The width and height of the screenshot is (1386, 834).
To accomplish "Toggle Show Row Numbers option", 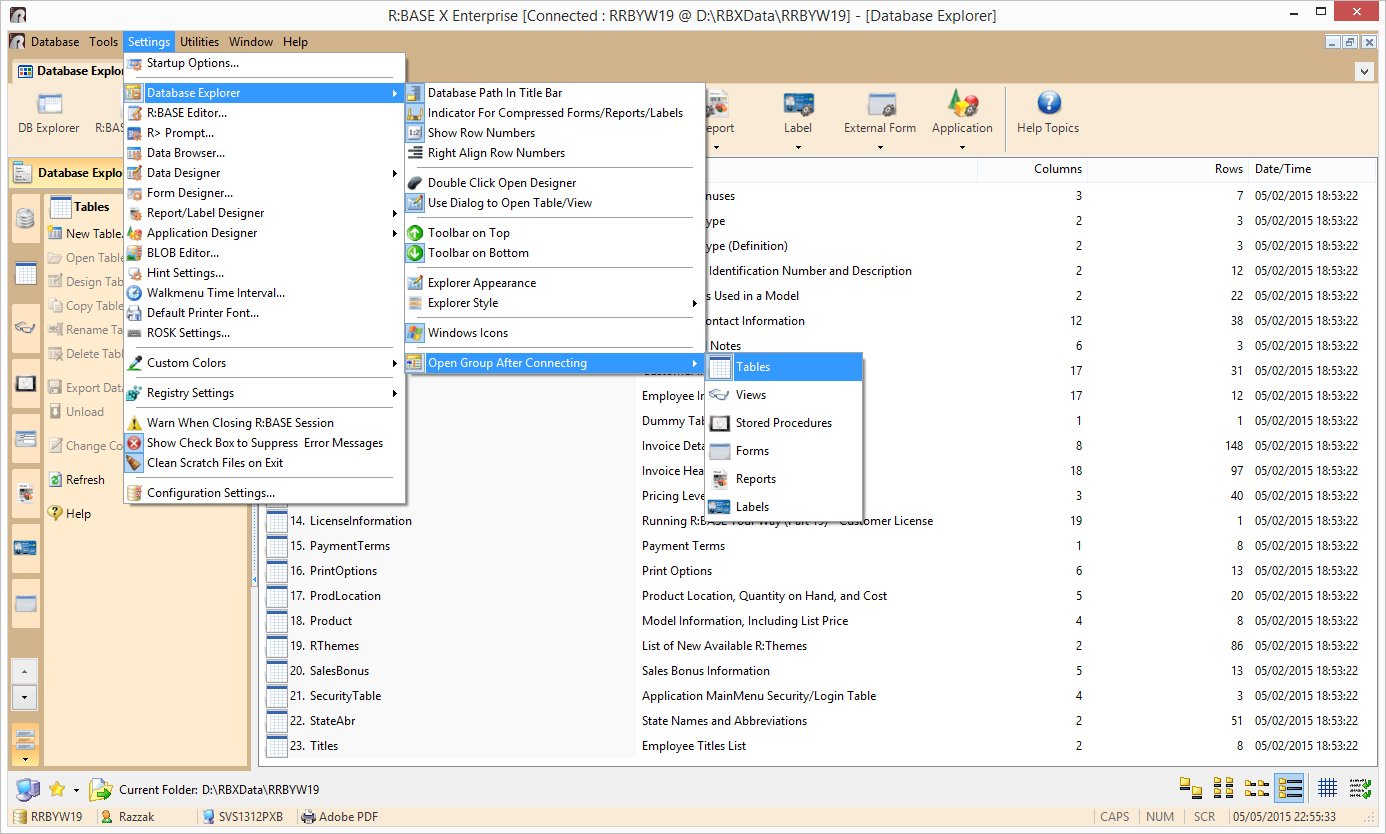I will 481,133.
